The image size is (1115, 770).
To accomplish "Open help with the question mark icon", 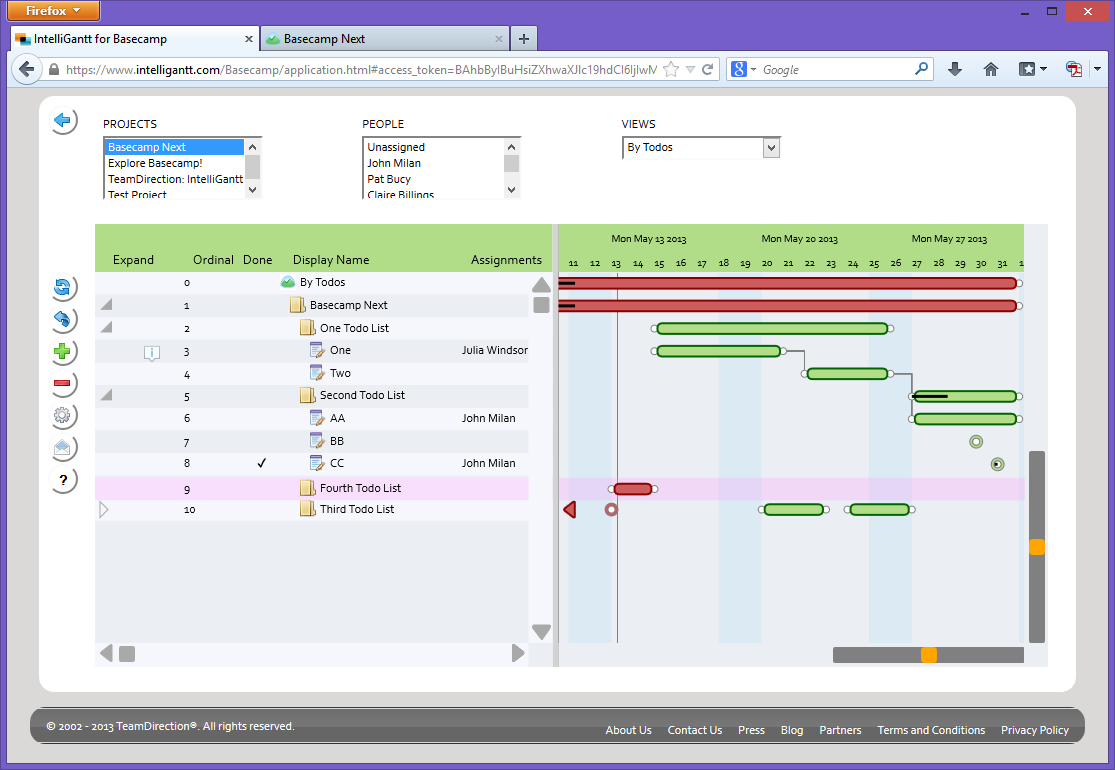I will pyautogui.click(x=63, y=480).
